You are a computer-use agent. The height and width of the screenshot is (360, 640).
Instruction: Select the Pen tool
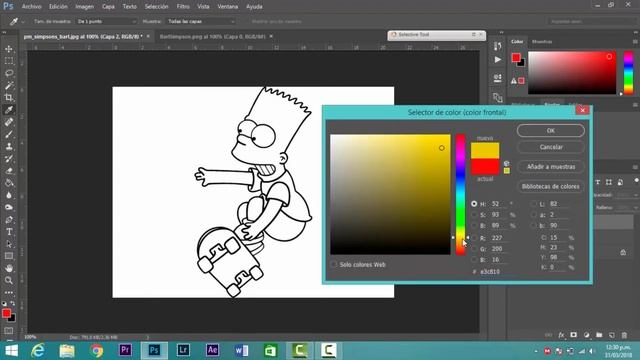(x=9, y=220)
